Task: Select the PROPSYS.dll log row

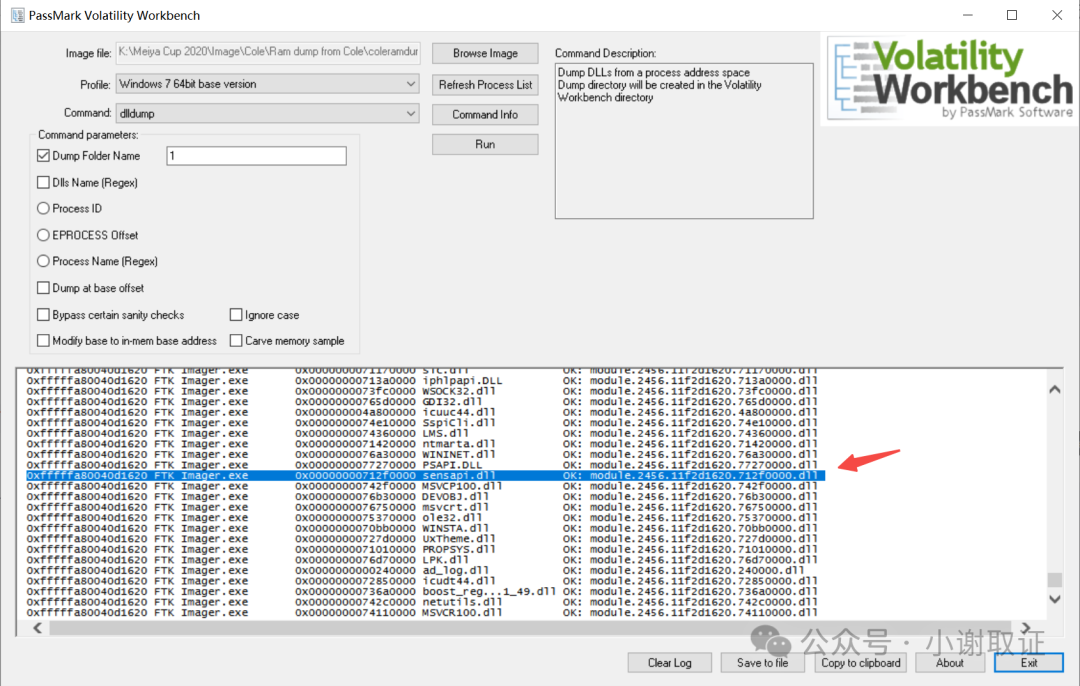Action: pyautogui.click(x=422, y=549)
